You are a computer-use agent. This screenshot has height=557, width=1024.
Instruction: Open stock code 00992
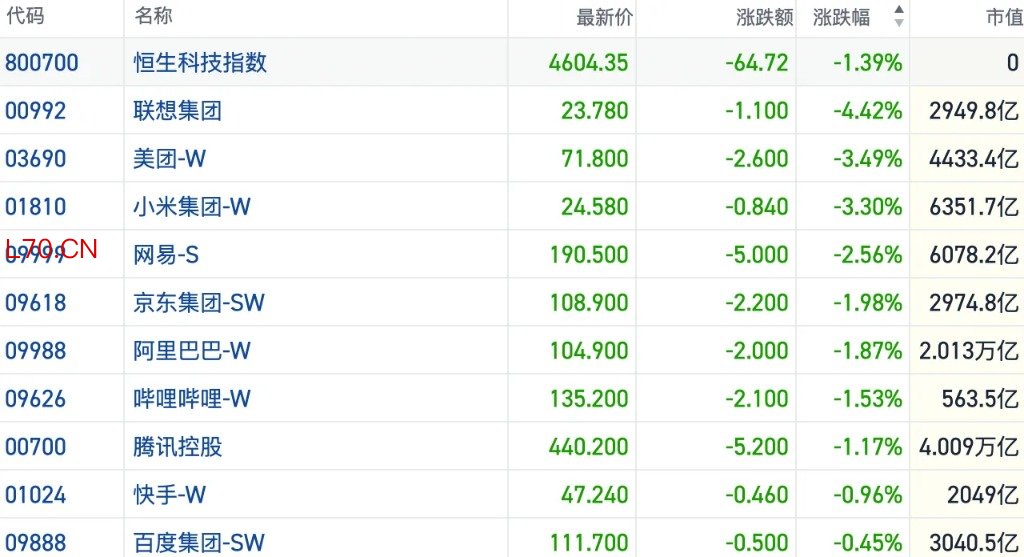(36, 110)
